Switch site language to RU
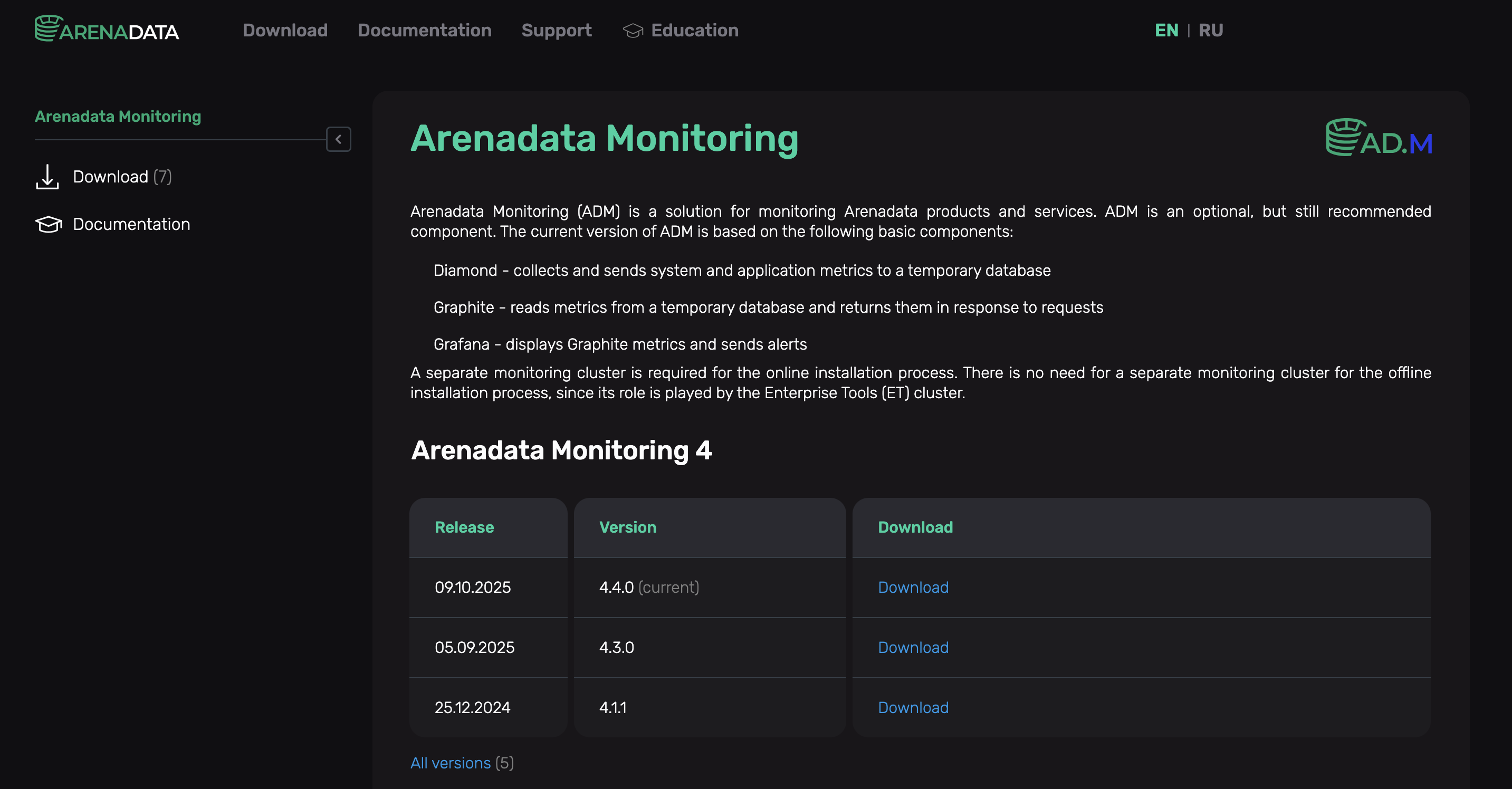Viewport: 1512px width, 789px height. (1211, 30)
